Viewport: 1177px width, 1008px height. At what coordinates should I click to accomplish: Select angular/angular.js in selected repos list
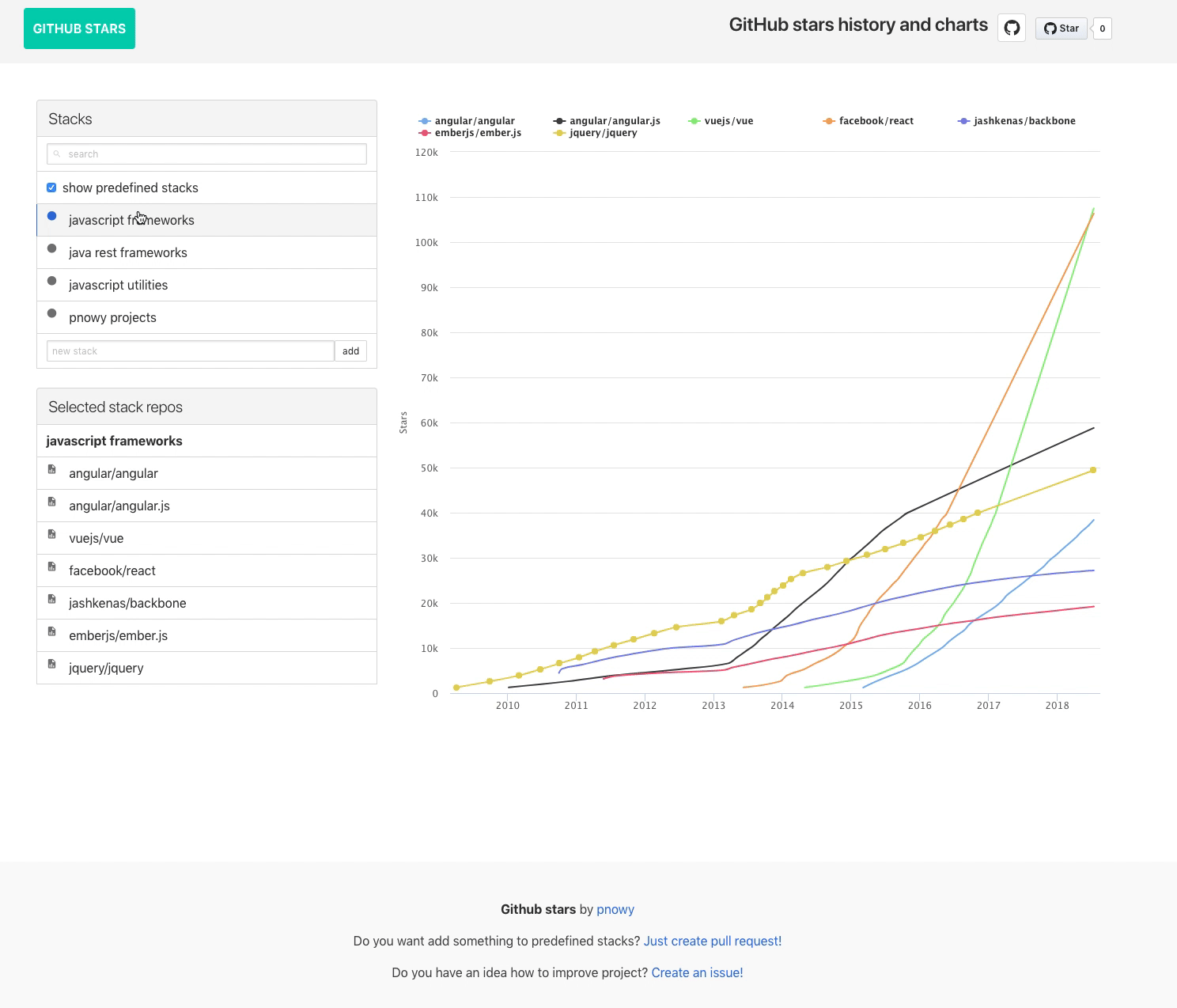pyautogui.click(x=206, y=506)
